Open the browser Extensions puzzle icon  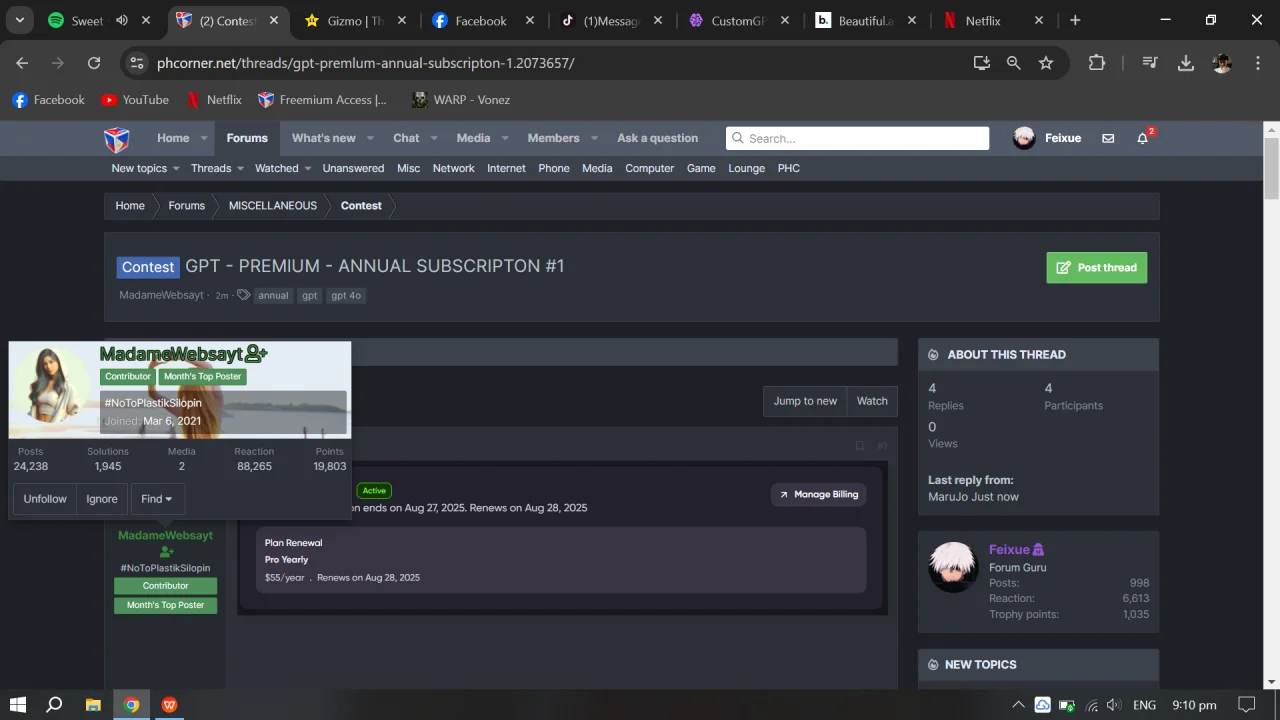[1097, 63]
